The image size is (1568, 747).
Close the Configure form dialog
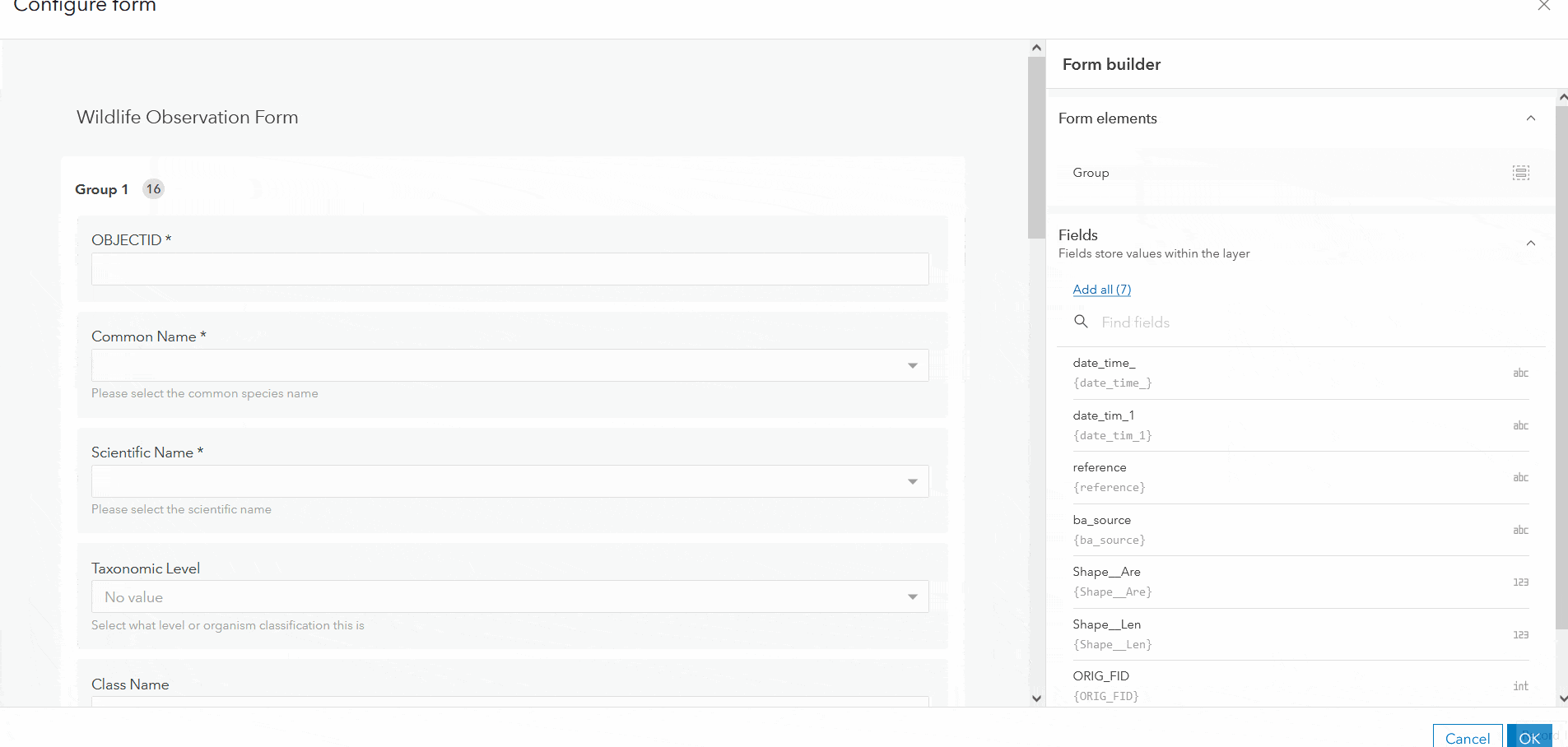(x=1544, y=6)
